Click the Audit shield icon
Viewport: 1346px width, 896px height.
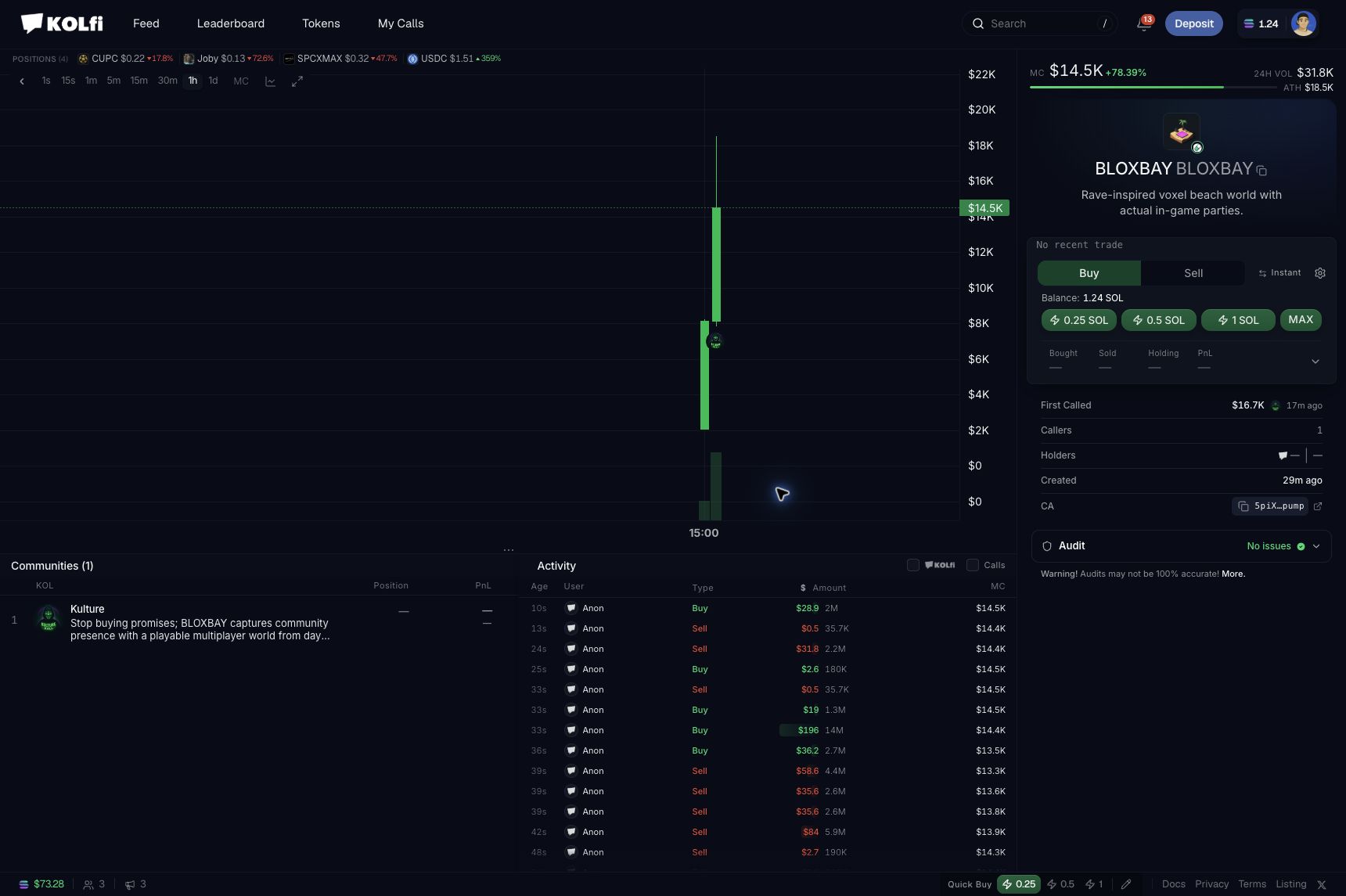(x=1047, y=546)
